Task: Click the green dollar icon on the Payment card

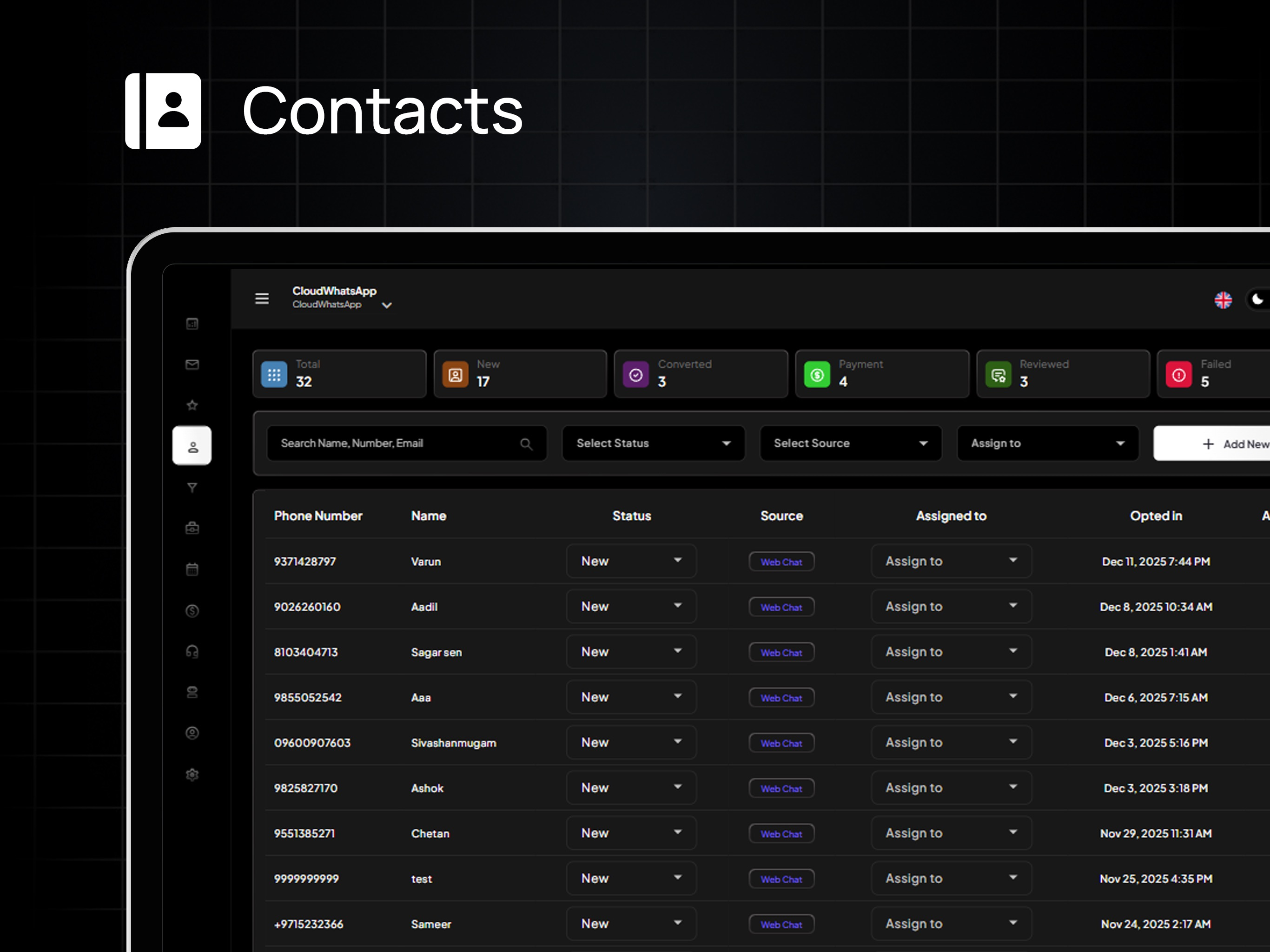Action: click(x=817, y=375)
